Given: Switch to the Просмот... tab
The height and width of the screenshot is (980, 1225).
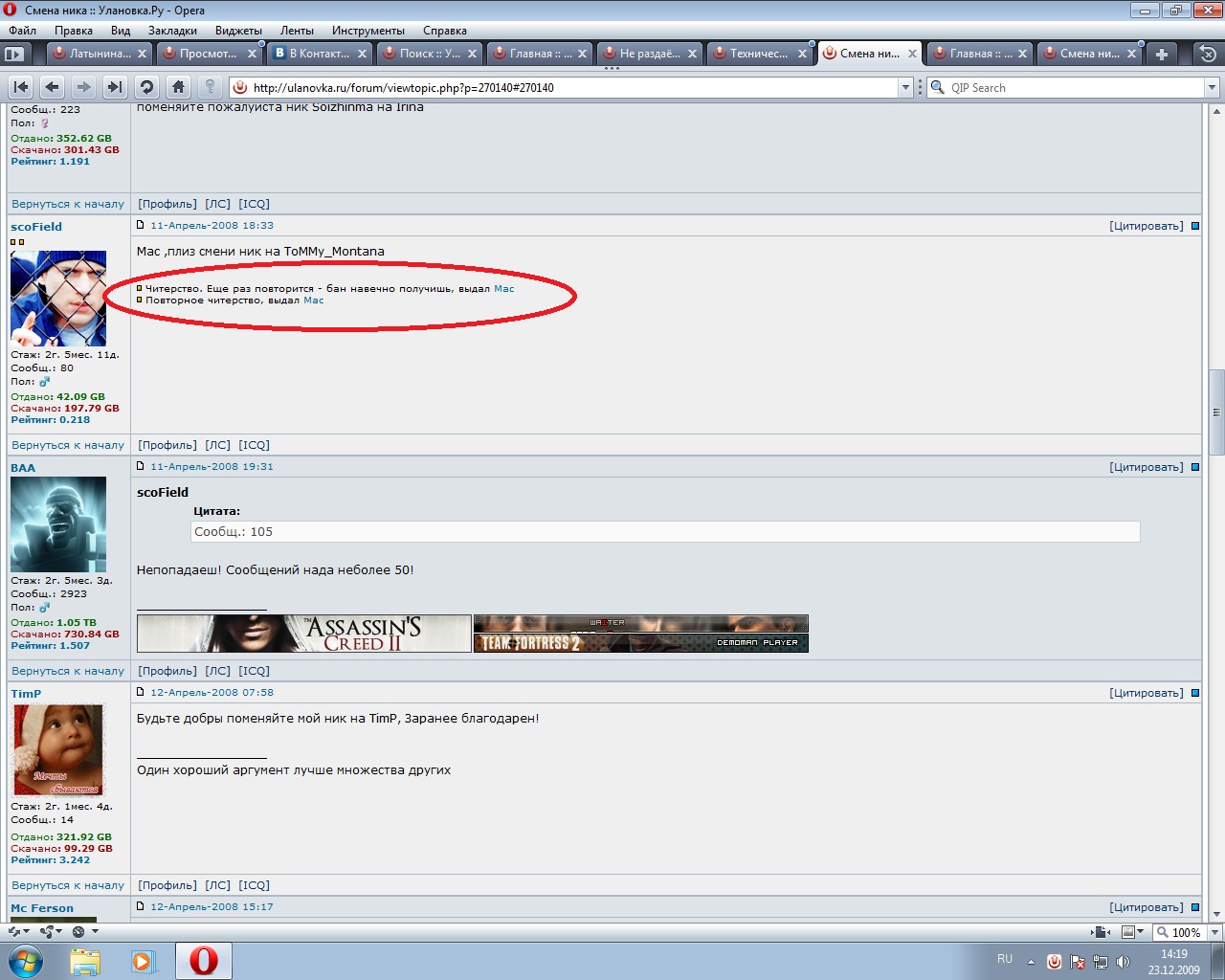Looking at the screenshot, I should 208,55.
